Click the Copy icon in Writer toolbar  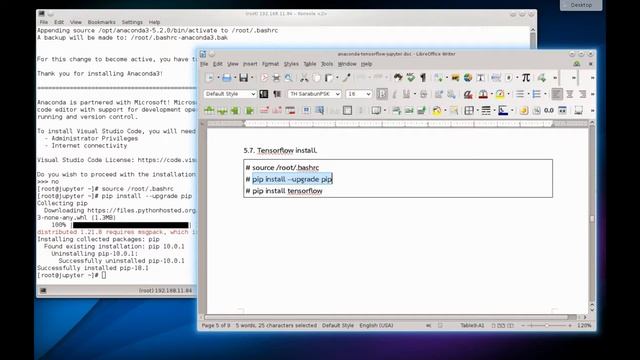[316, 78]
